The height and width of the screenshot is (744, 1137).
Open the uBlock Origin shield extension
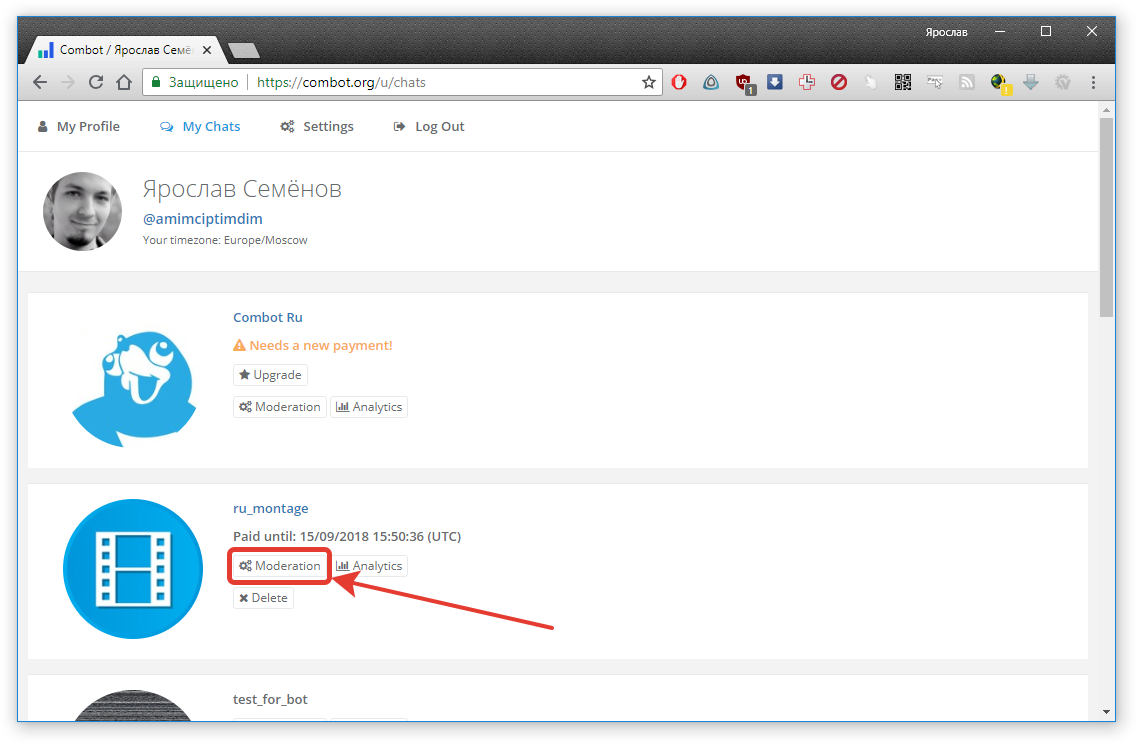click(x=745, y=83)
